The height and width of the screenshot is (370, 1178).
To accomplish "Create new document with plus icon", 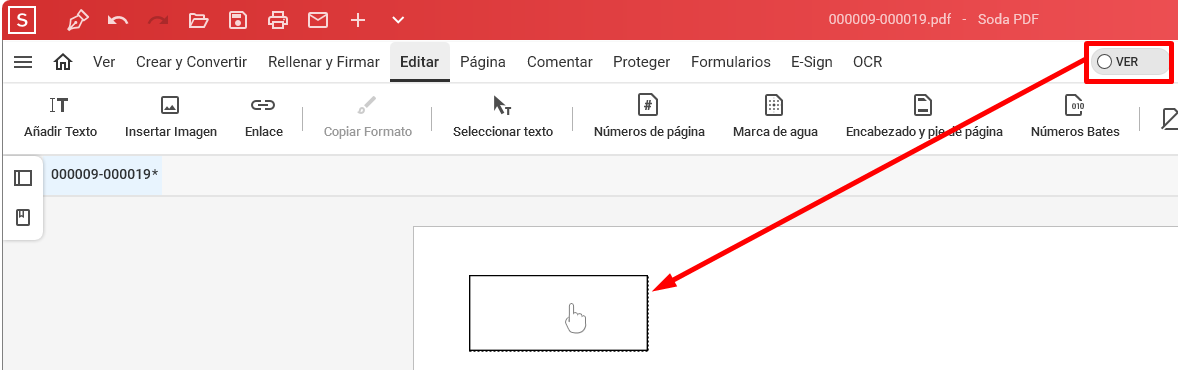I will 358,20.
